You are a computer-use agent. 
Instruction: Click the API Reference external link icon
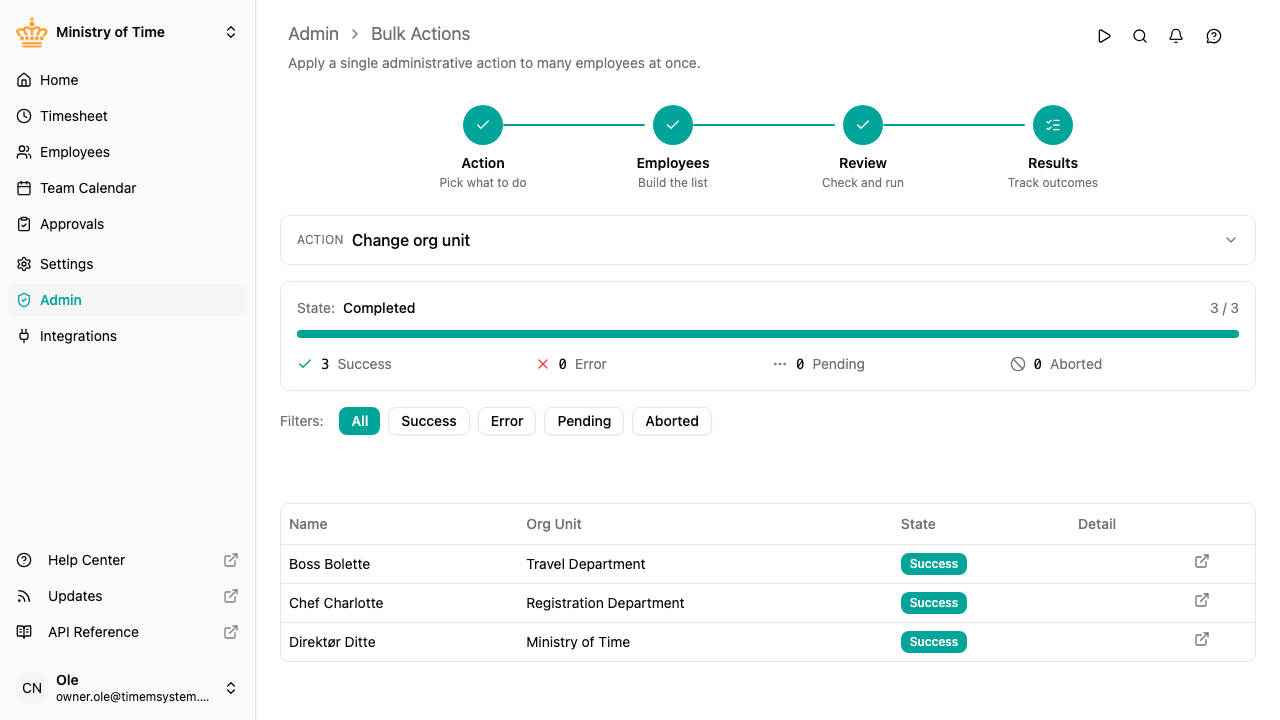click(x=231, y=632)
